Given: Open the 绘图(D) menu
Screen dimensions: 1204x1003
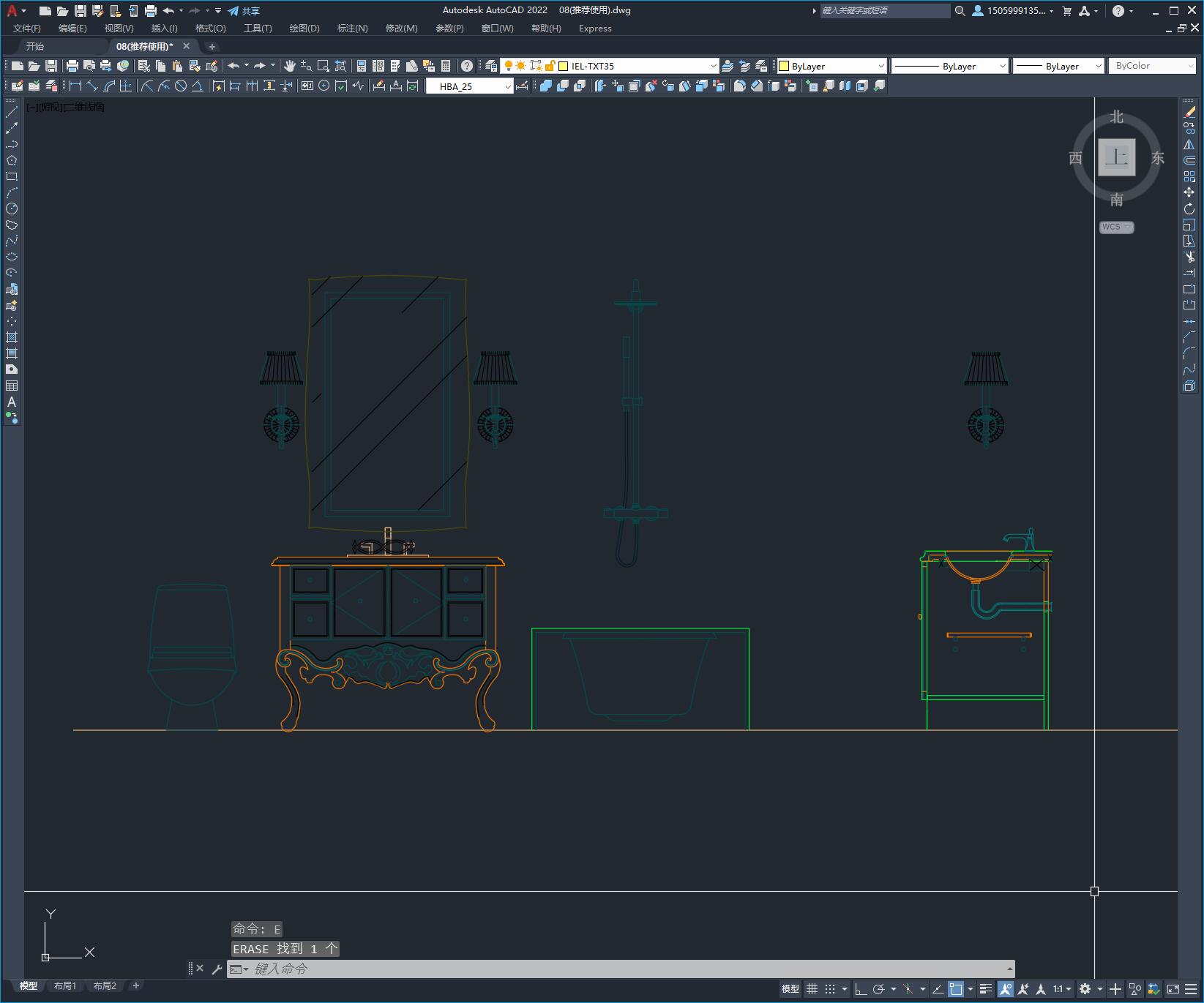Looking at the screenshot, I should click(x=304, y=29).
